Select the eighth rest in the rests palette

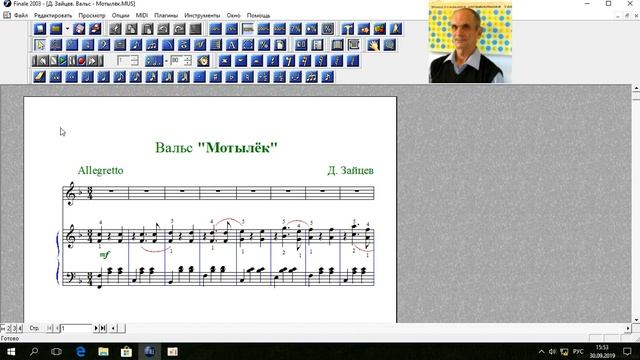pos(289,61)
